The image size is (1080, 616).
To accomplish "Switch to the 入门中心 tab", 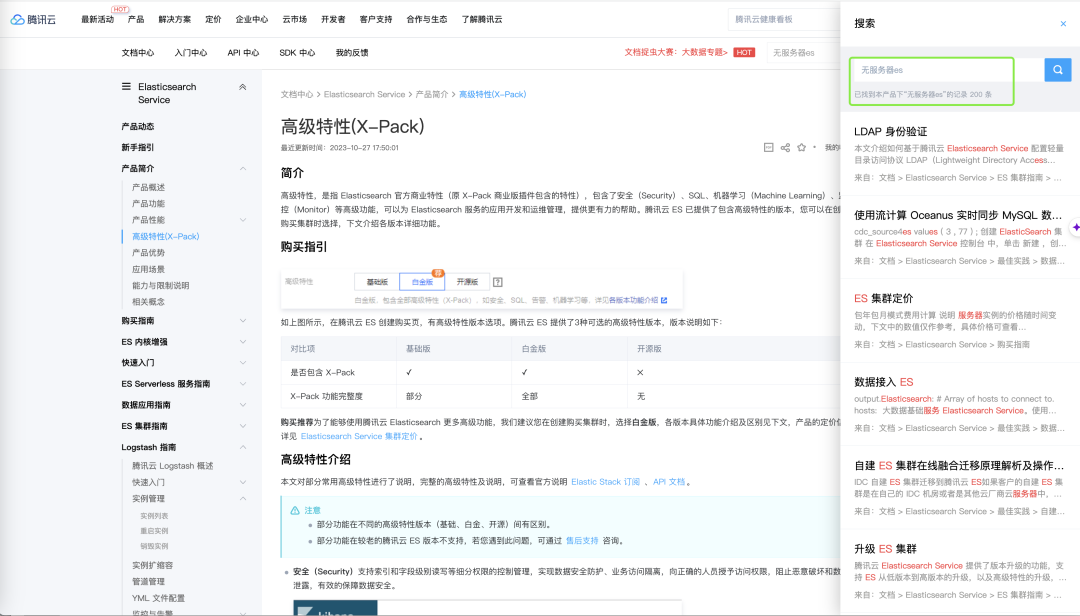I will tap(191, 52).
